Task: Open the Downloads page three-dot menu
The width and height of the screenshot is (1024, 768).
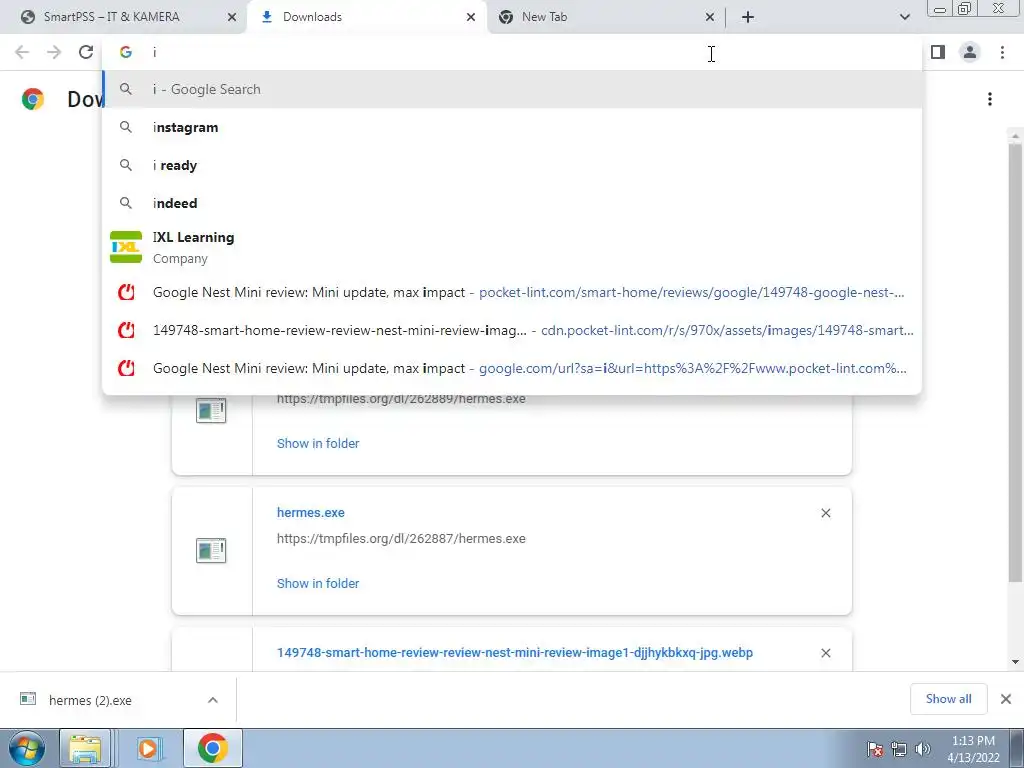Action: tap(990, 99)
